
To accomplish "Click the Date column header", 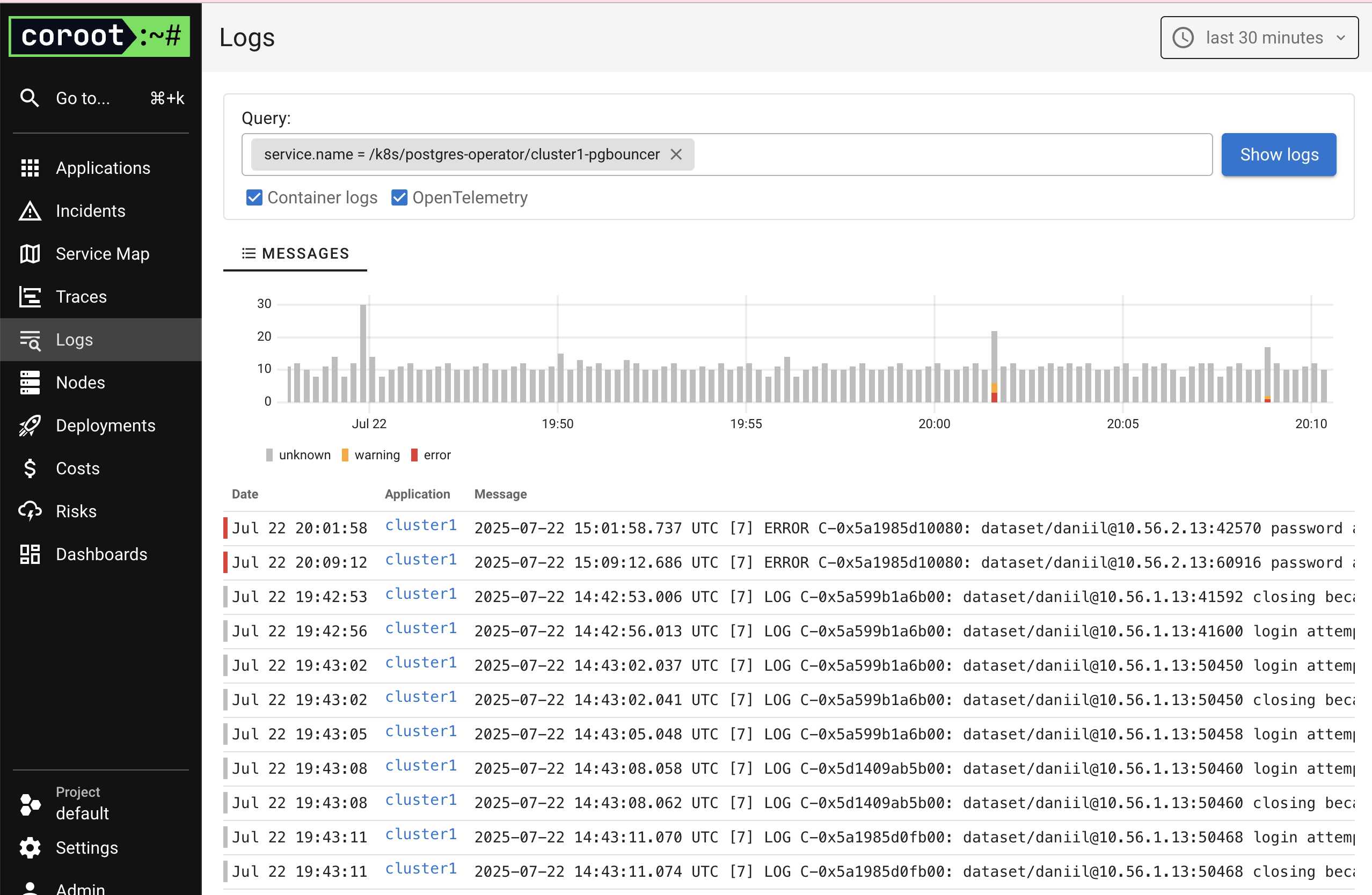I will 245,495.
